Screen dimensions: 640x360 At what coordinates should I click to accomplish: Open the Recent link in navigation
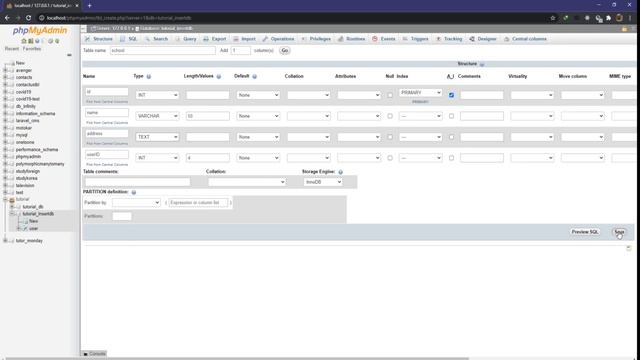pos(12,49)
